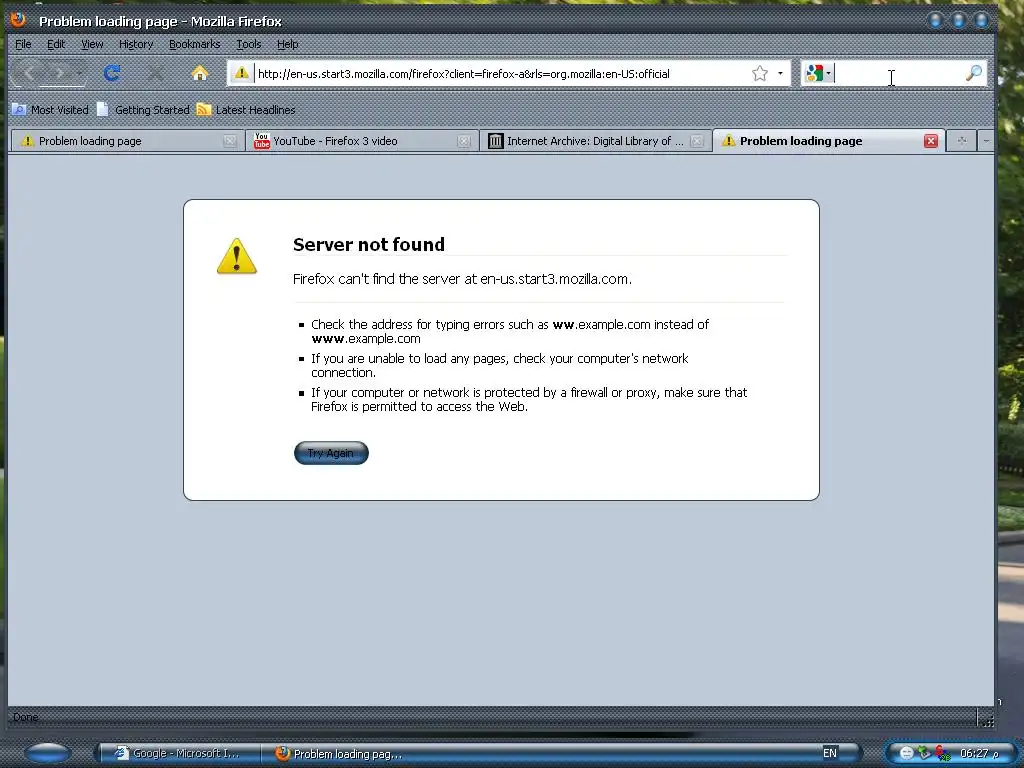Open the Start button on the taskbar

point(48,753)
